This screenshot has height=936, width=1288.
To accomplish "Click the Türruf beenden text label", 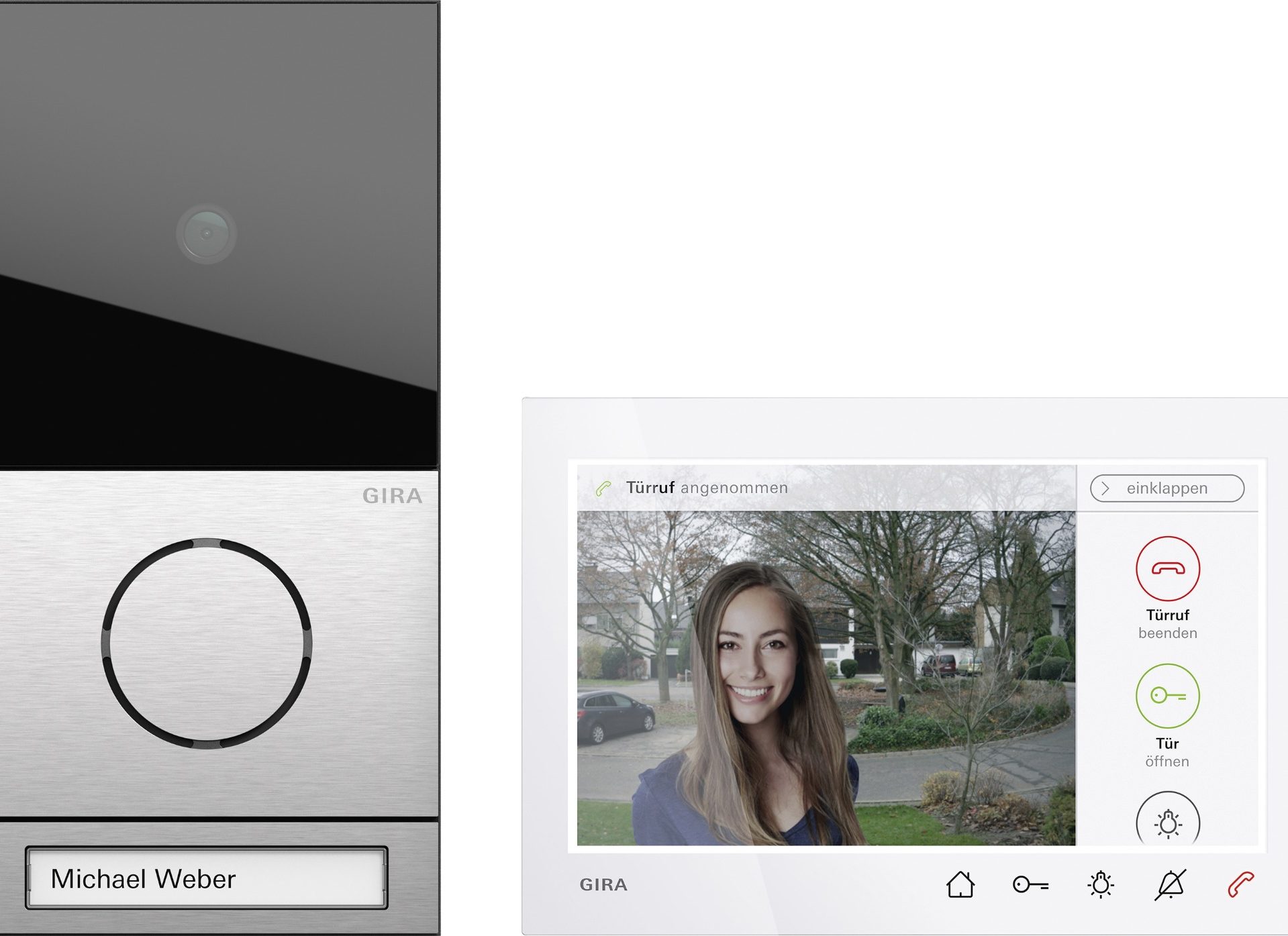I will (x=1167, y=624).
